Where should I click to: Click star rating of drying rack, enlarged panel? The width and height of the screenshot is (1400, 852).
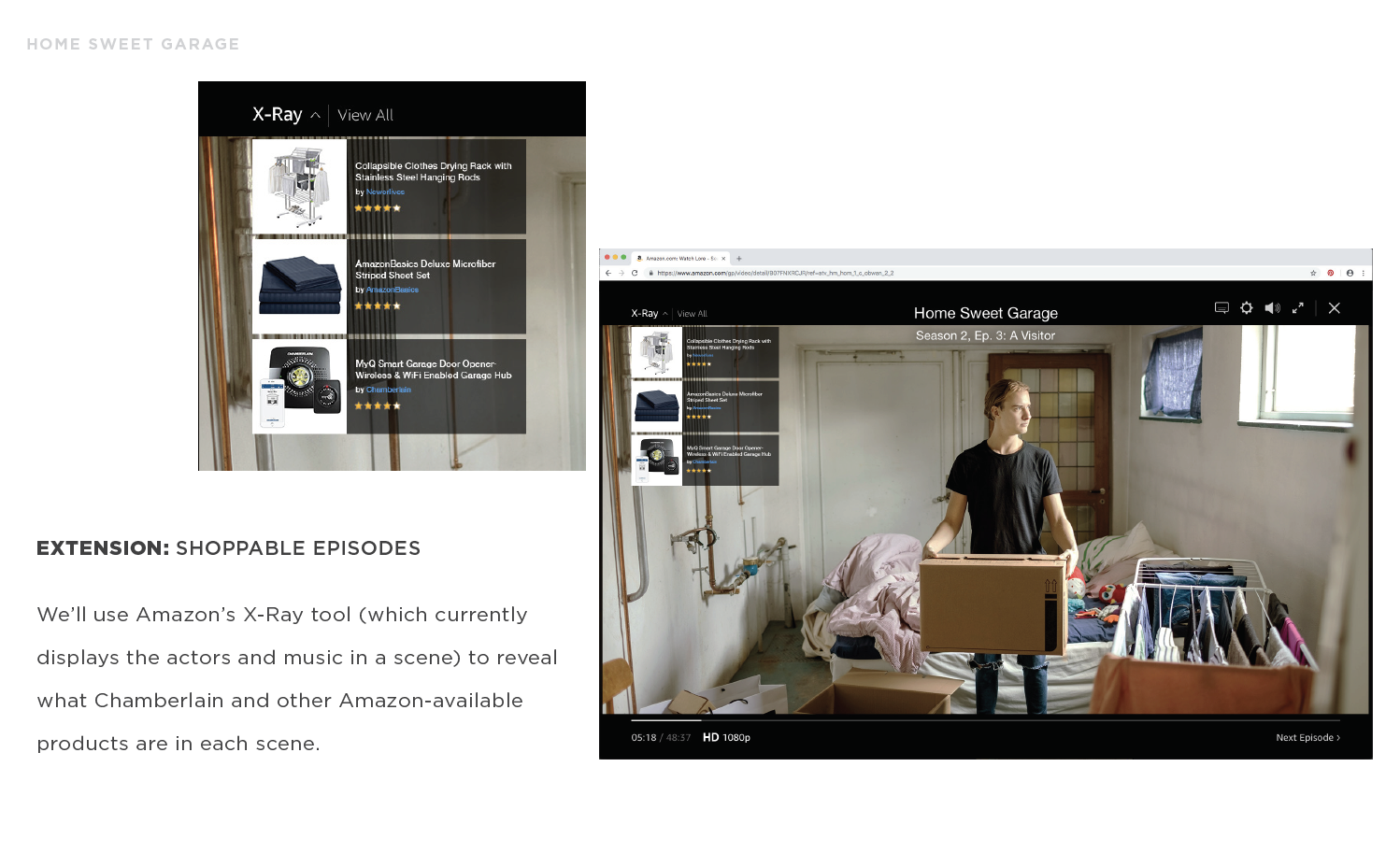[x=378, y=208]
